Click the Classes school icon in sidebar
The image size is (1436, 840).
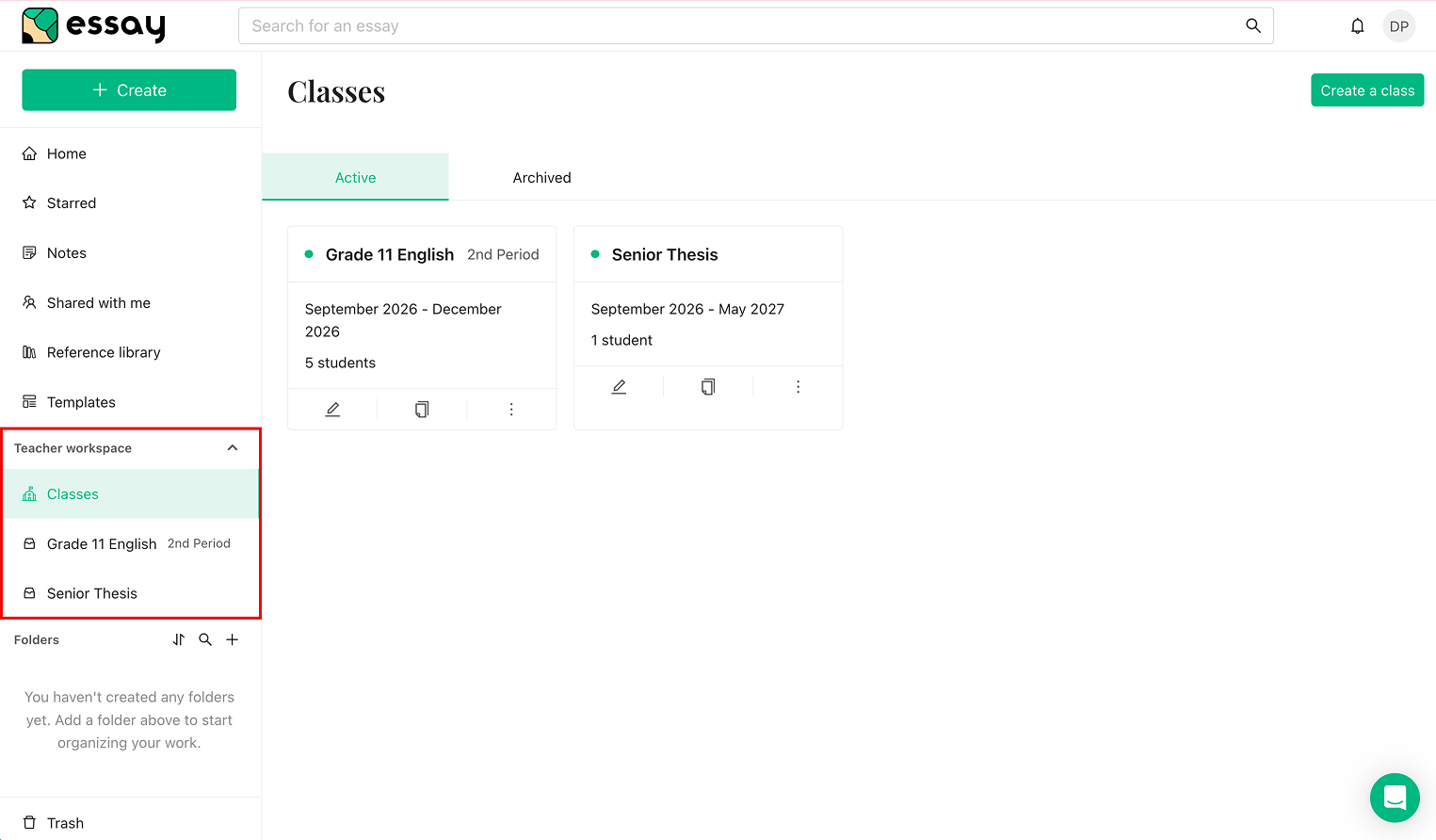(x=29, y=493)
